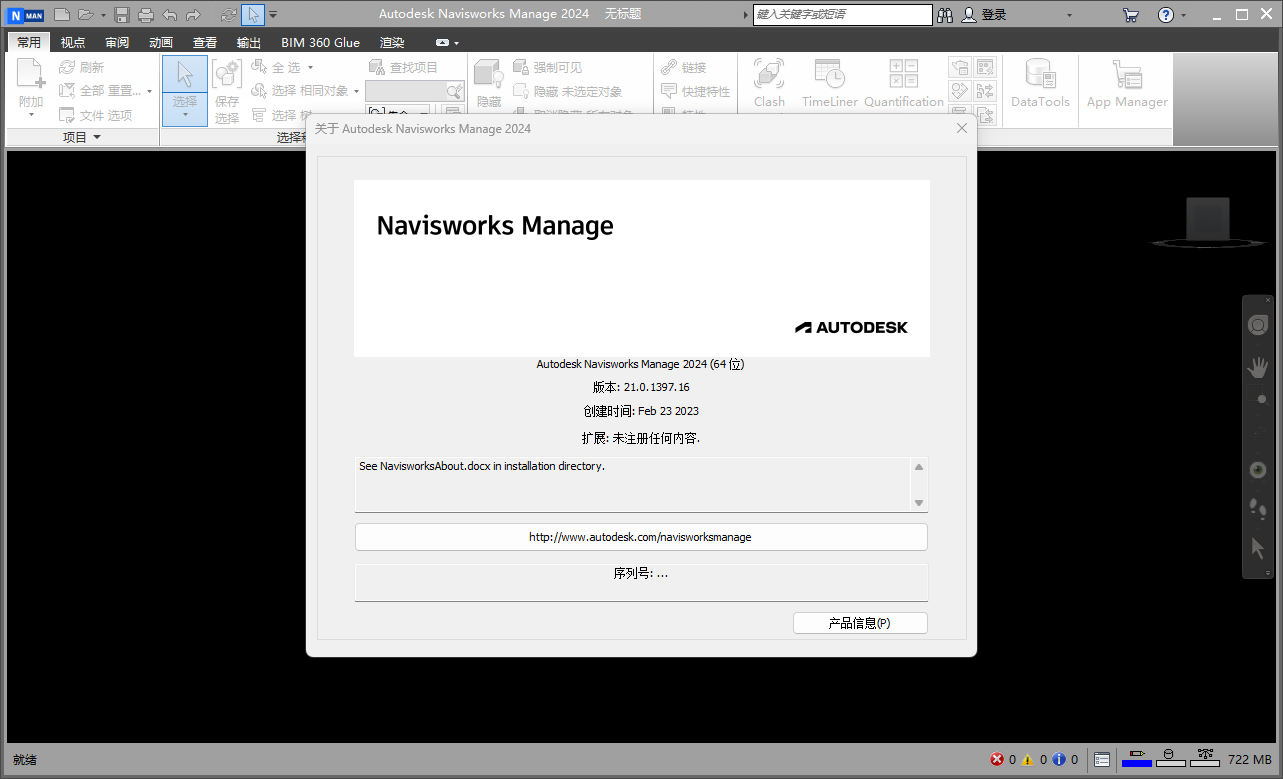Click the Refresh icon in quick access toolbar

(x=229, y=15)
